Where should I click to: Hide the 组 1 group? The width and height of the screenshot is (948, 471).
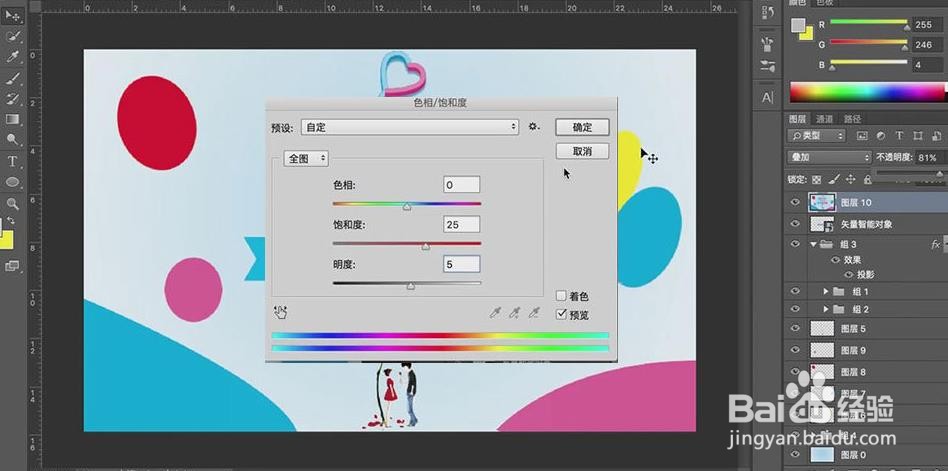click(x=795, y=291)
